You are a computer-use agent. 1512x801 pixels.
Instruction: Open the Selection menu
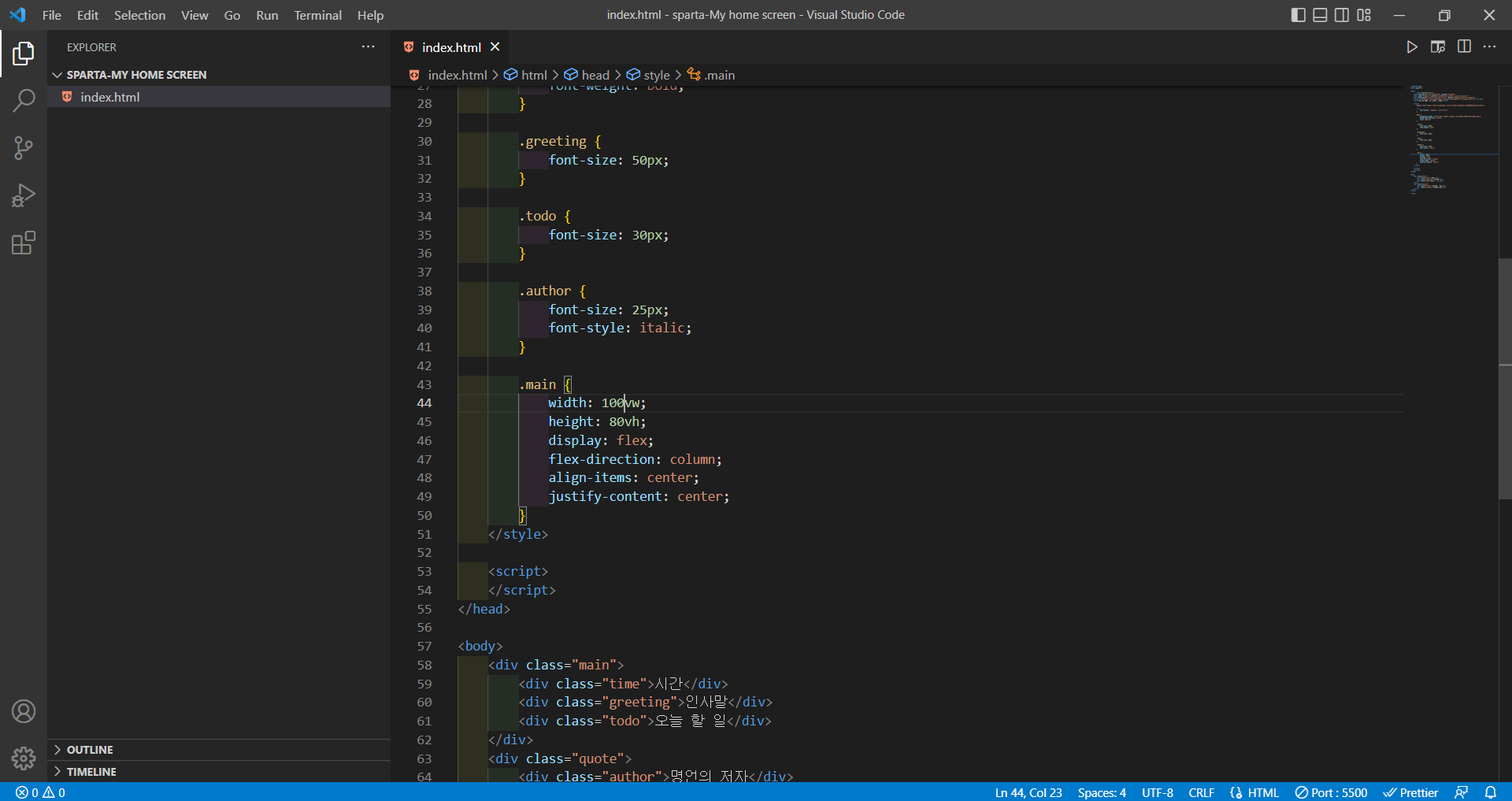point(140,15)
